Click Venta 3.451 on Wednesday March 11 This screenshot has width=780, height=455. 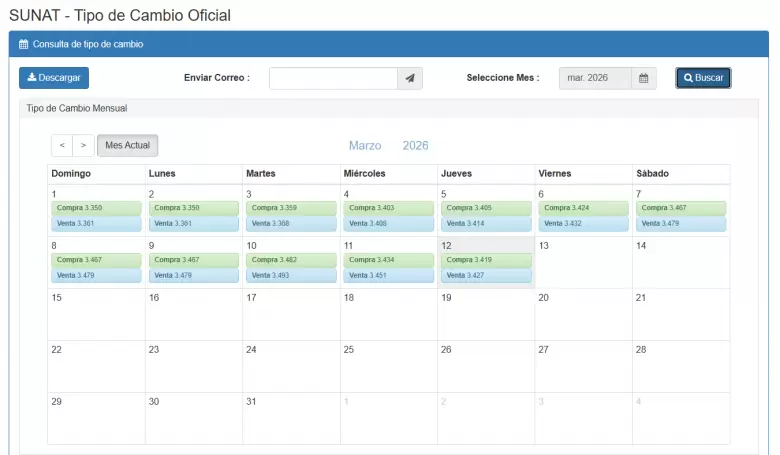[388, 275]
